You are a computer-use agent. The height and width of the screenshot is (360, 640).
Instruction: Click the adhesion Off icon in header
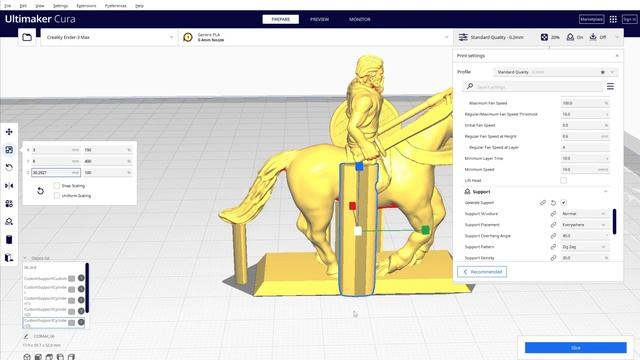click(x=593, y=37)
